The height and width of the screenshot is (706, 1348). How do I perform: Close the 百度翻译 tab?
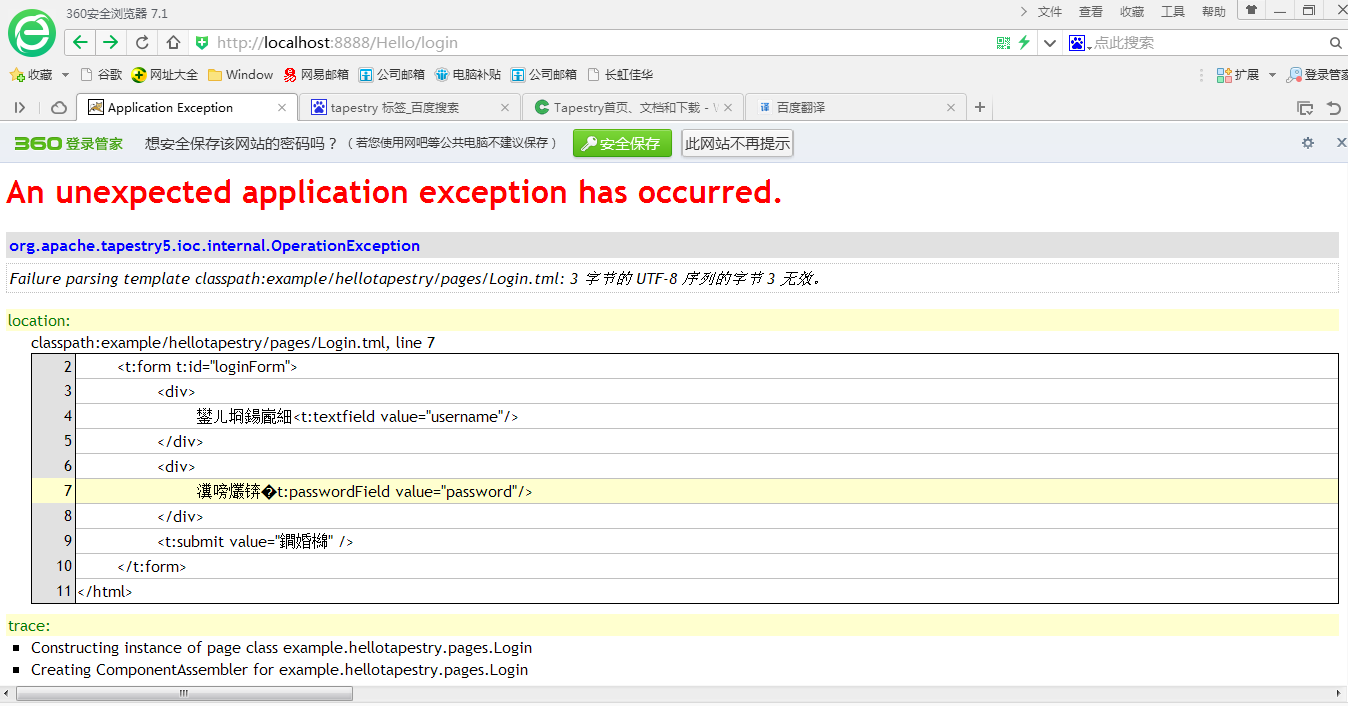[x=950, y=107]
